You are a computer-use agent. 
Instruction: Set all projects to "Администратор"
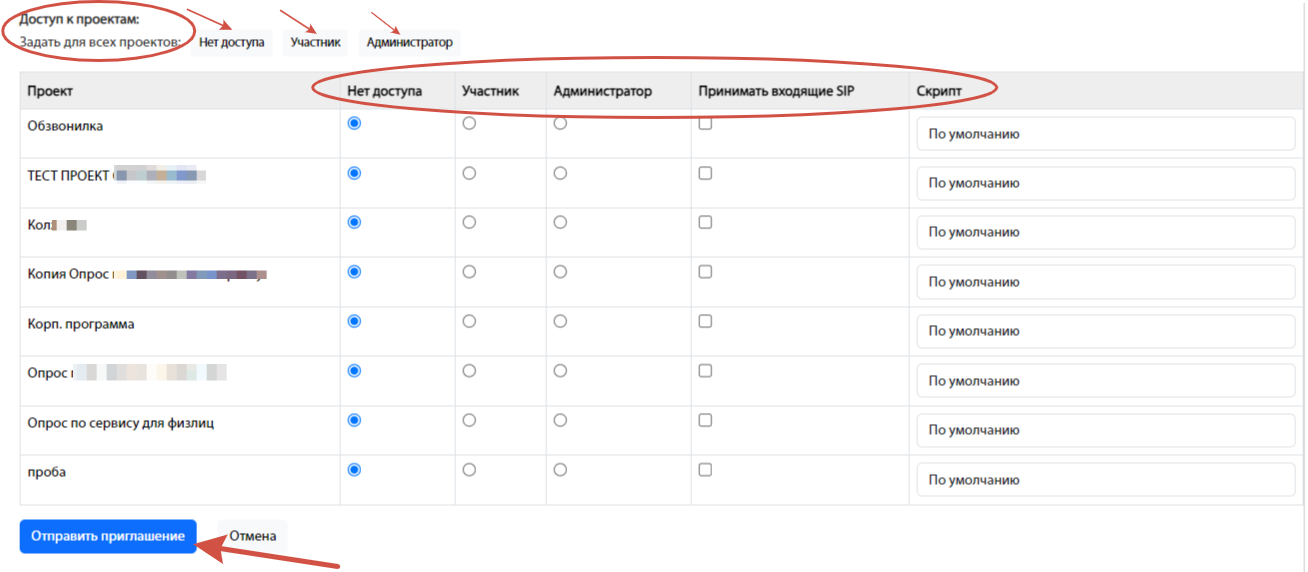(x=409, y=43)
